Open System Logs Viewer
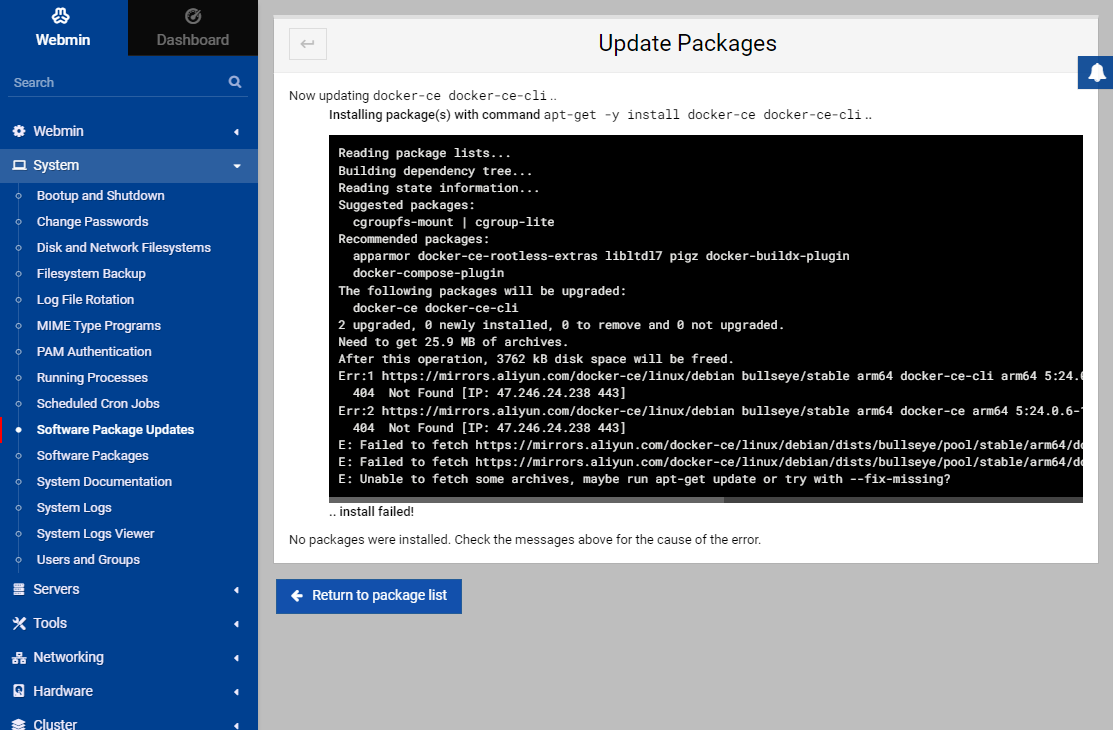This screenshot has height=730, width=1113. coord(95,533)
